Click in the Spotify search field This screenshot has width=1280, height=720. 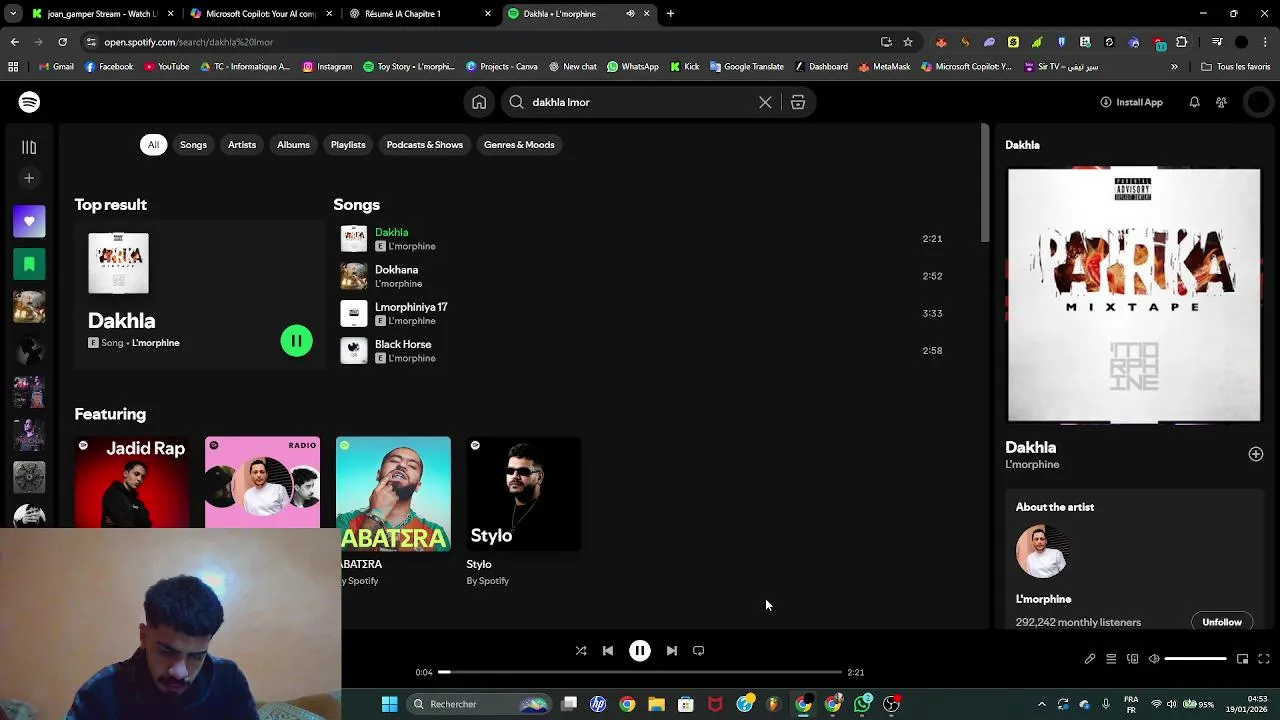(x=640, y=102)
